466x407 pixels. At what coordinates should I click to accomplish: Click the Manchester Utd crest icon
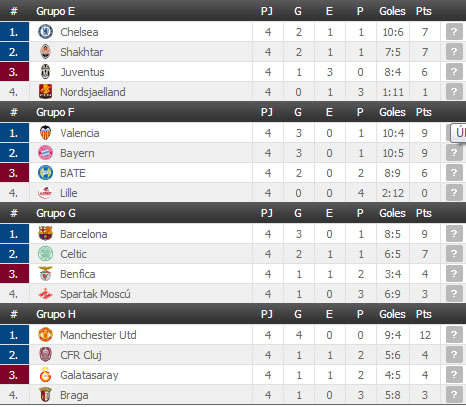(x=45, y=335)
